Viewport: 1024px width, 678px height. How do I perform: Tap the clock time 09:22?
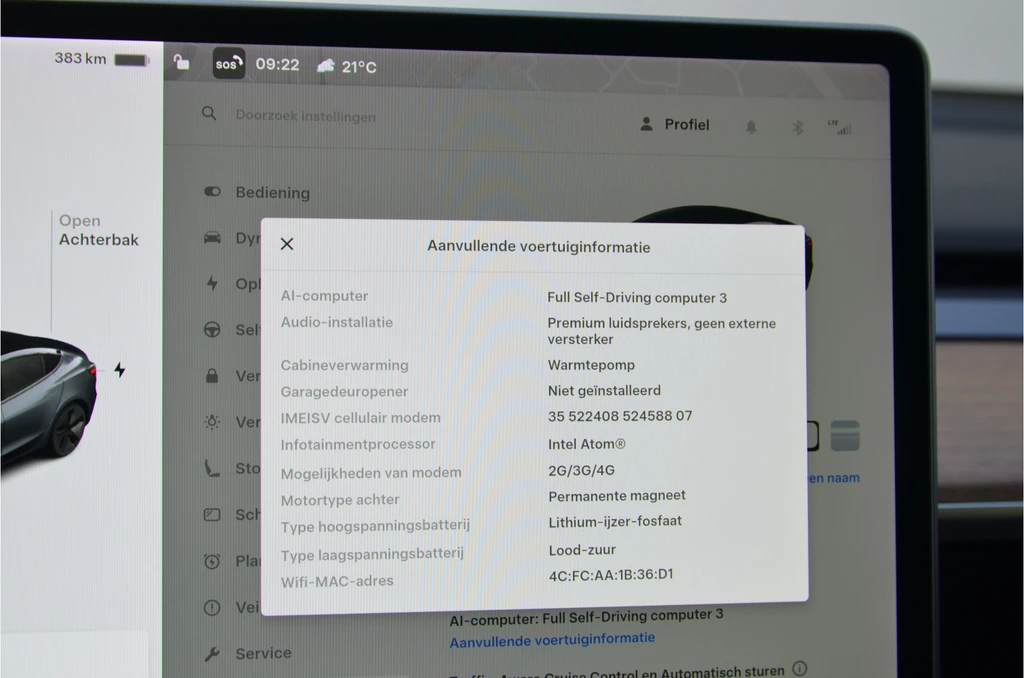(x=278, y=64)
